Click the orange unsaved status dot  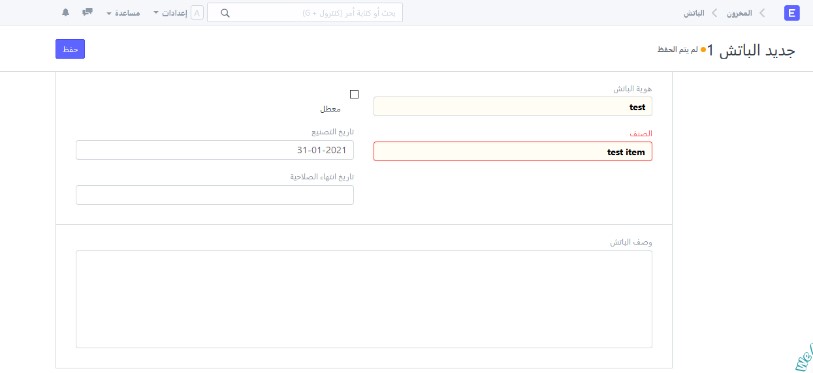click(x=703, y=50)
